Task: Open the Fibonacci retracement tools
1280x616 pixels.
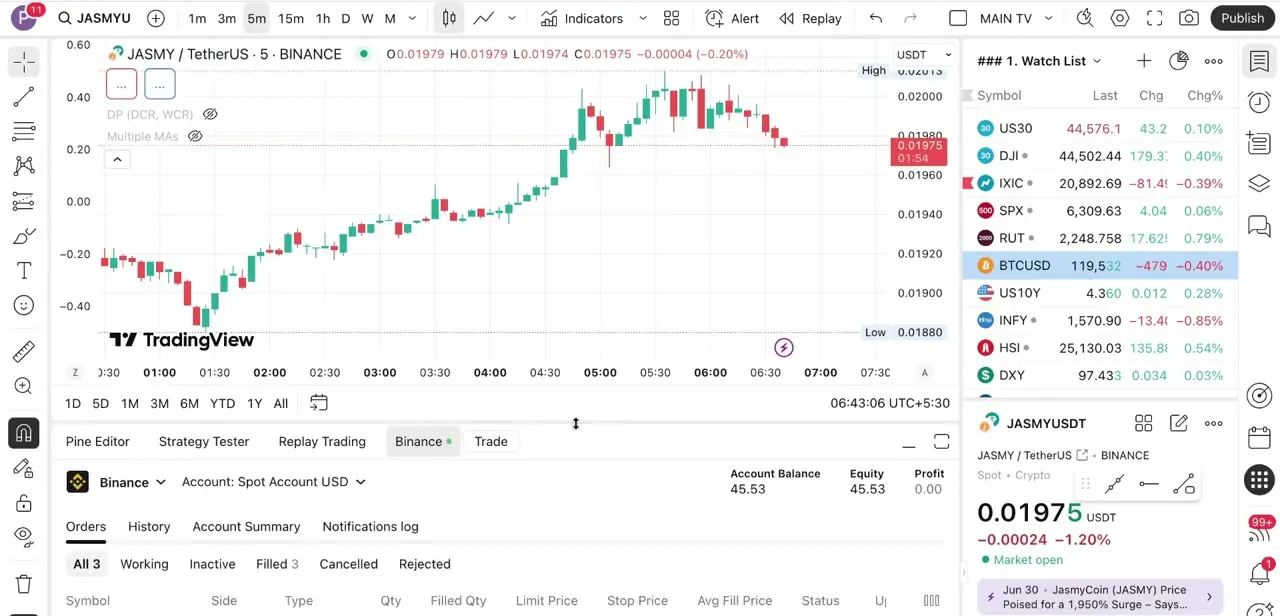Action: click(x=24, y=131)
